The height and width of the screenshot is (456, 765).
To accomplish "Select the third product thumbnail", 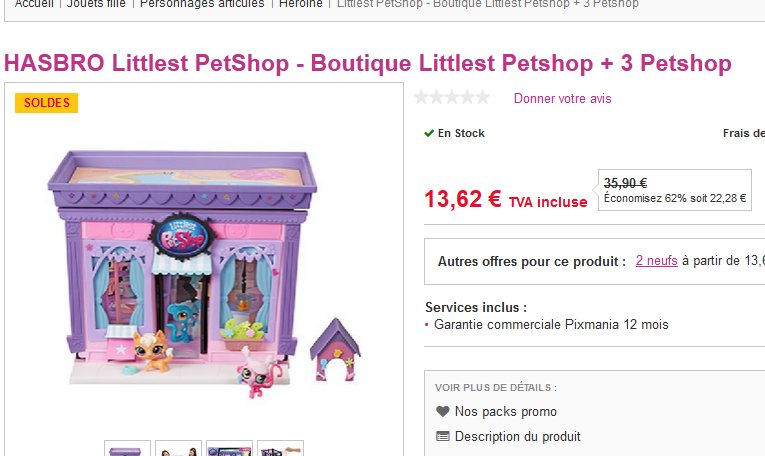I will (229, 448).
